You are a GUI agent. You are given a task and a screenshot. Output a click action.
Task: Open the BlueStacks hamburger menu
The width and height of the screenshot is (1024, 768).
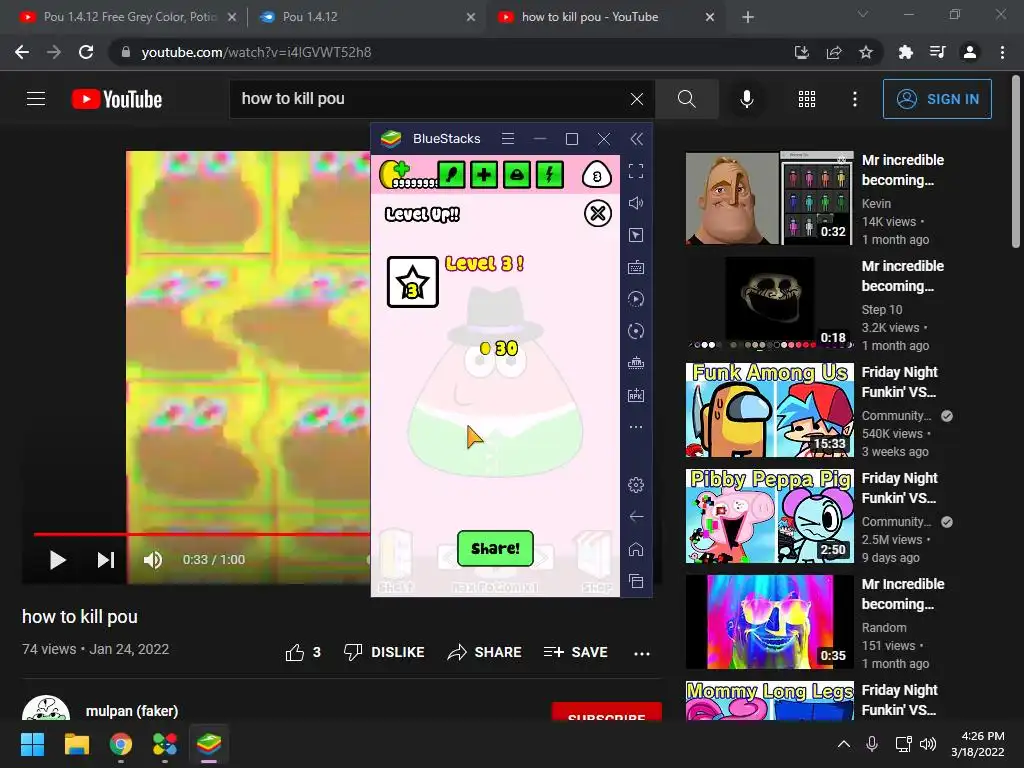pyautogui.click(x=507, y=138)
